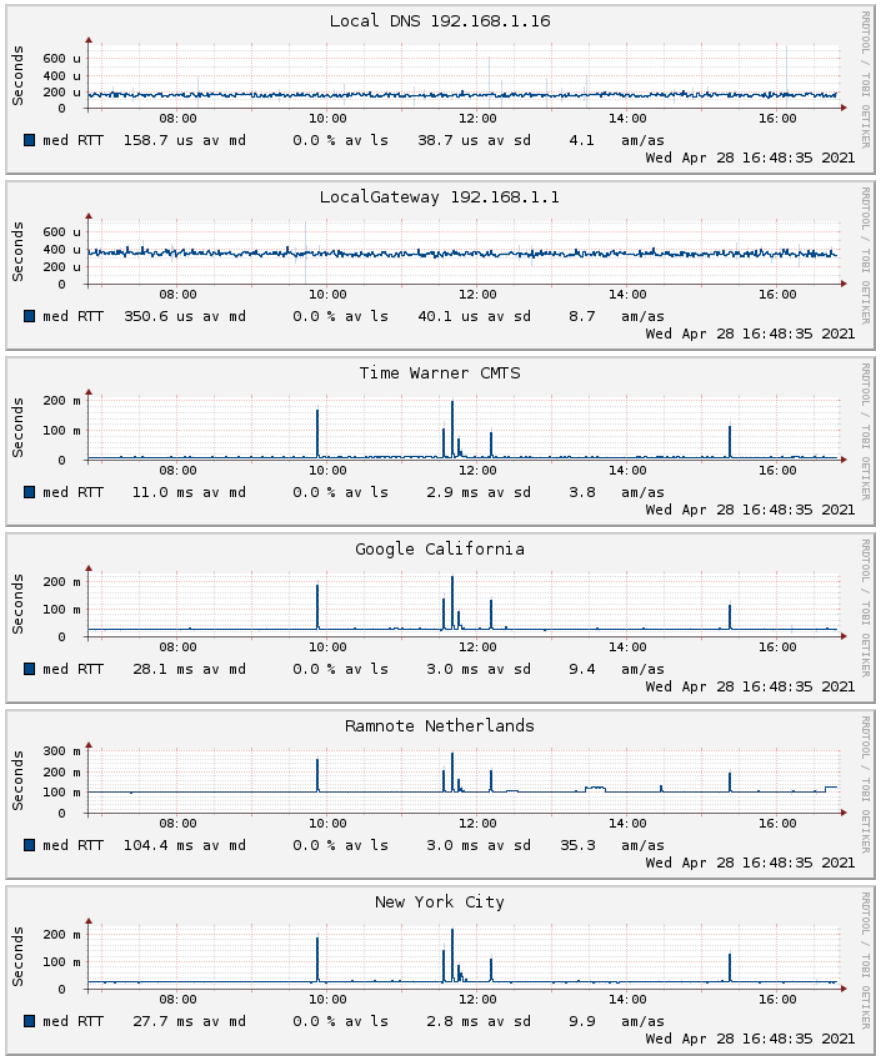
Task: Open the Ramnote Netherlands latency graph
Action: [x=440, y=790]
